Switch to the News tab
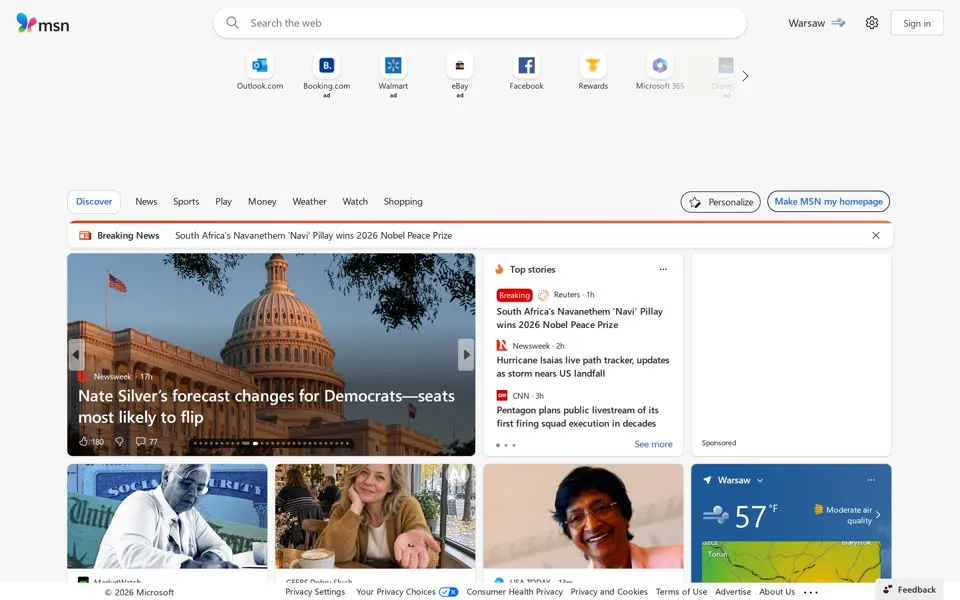The image size is (960, 600). click(146, 201)
